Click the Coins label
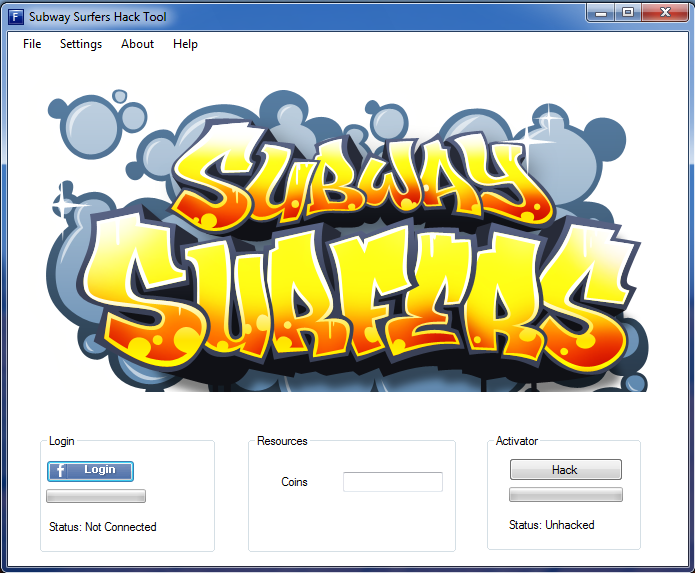The width and height of the screenshot is (695, 573). point(294,482)
